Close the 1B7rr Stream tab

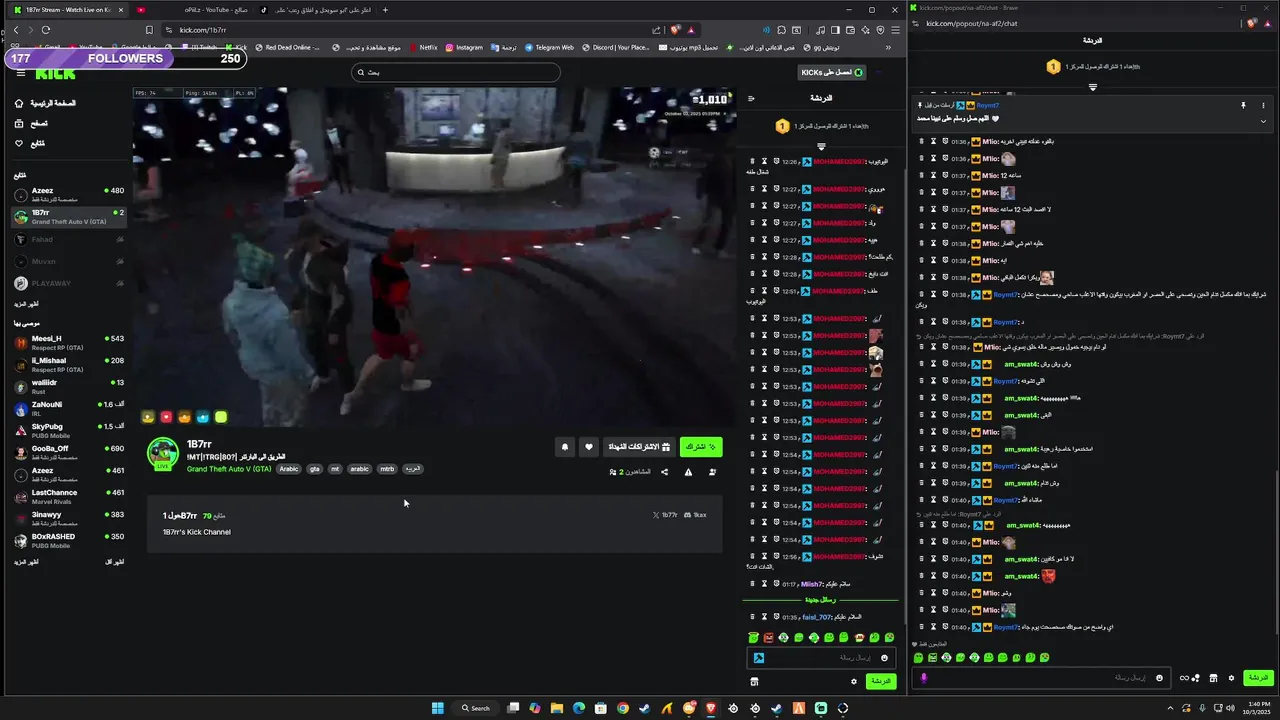pyautogui.click(x=120, y=10)
